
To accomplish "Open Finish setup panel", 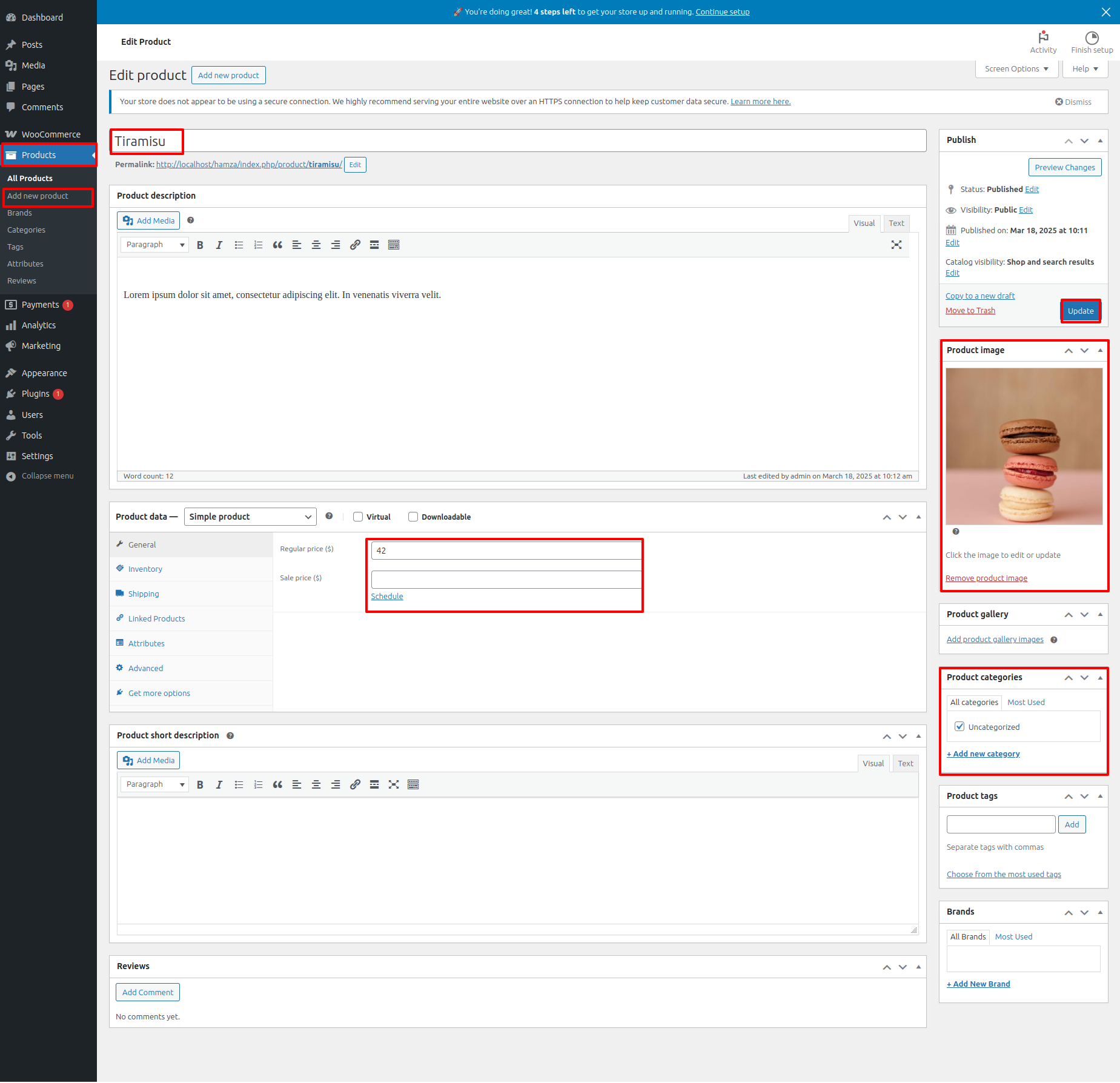I will [1092, 42].
